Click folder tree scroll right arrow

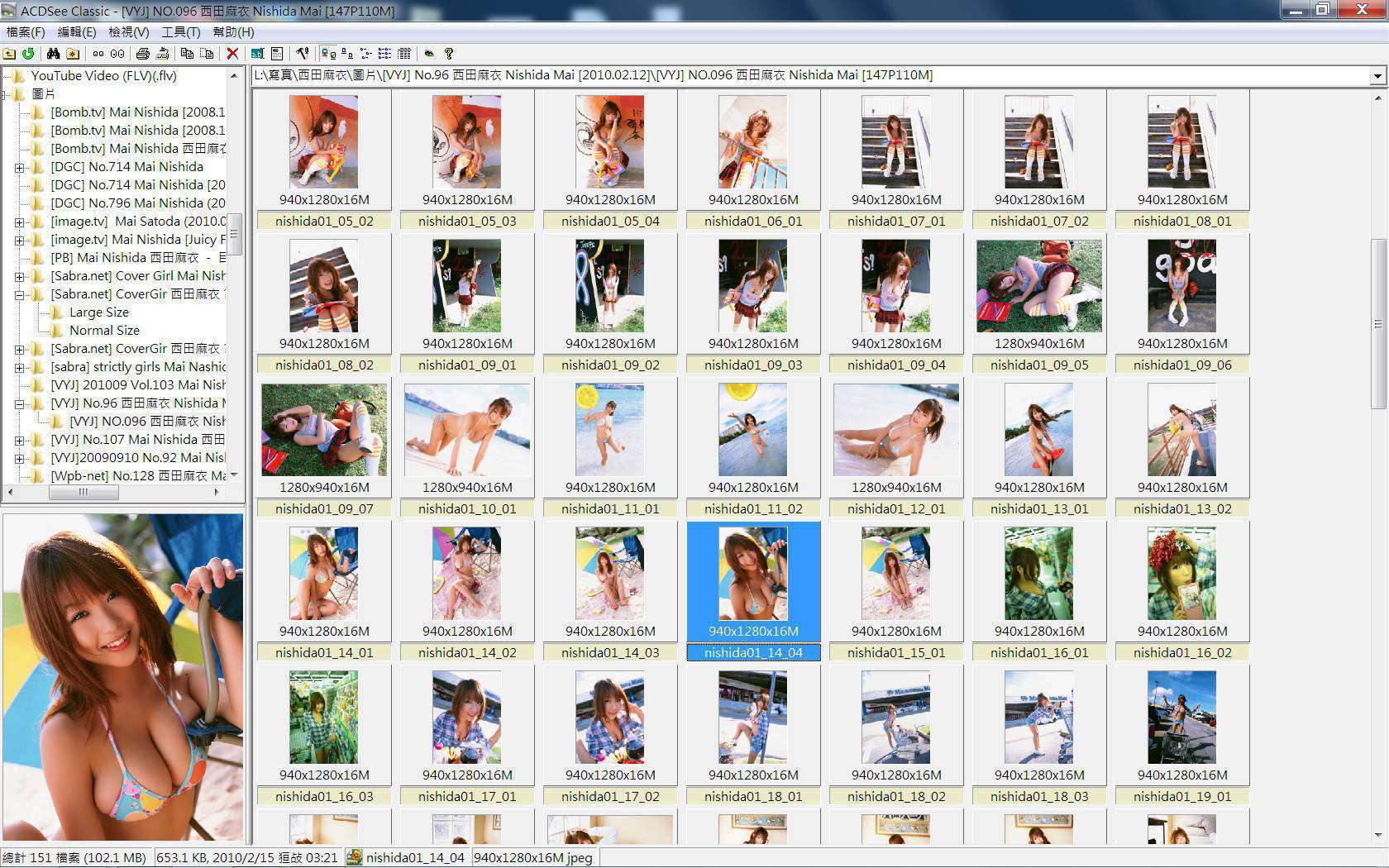point(217,493)
